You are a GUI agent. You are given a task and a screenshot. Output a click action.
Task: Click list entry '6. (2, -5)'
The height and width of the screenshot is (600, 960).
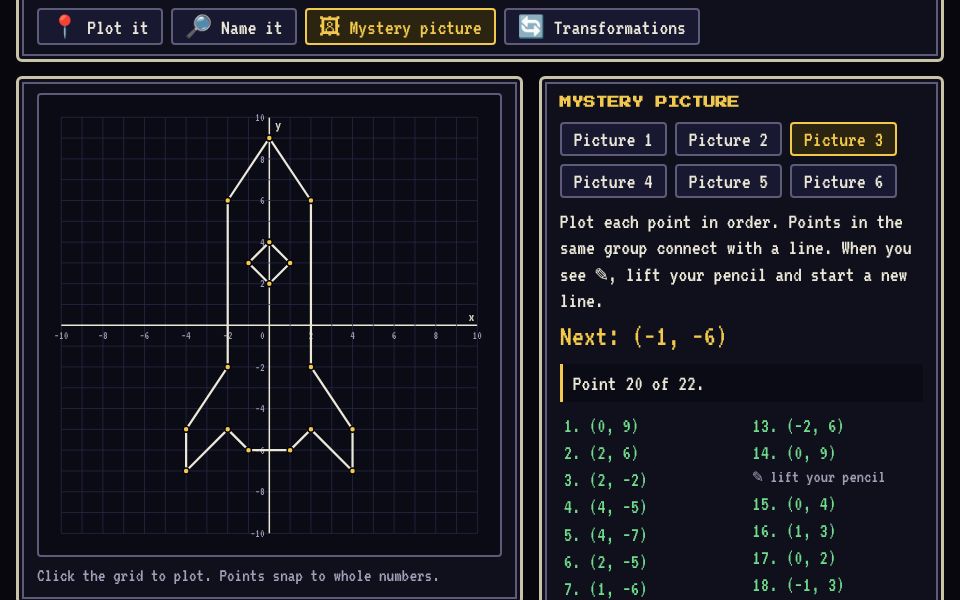click(x=605, y=561)
